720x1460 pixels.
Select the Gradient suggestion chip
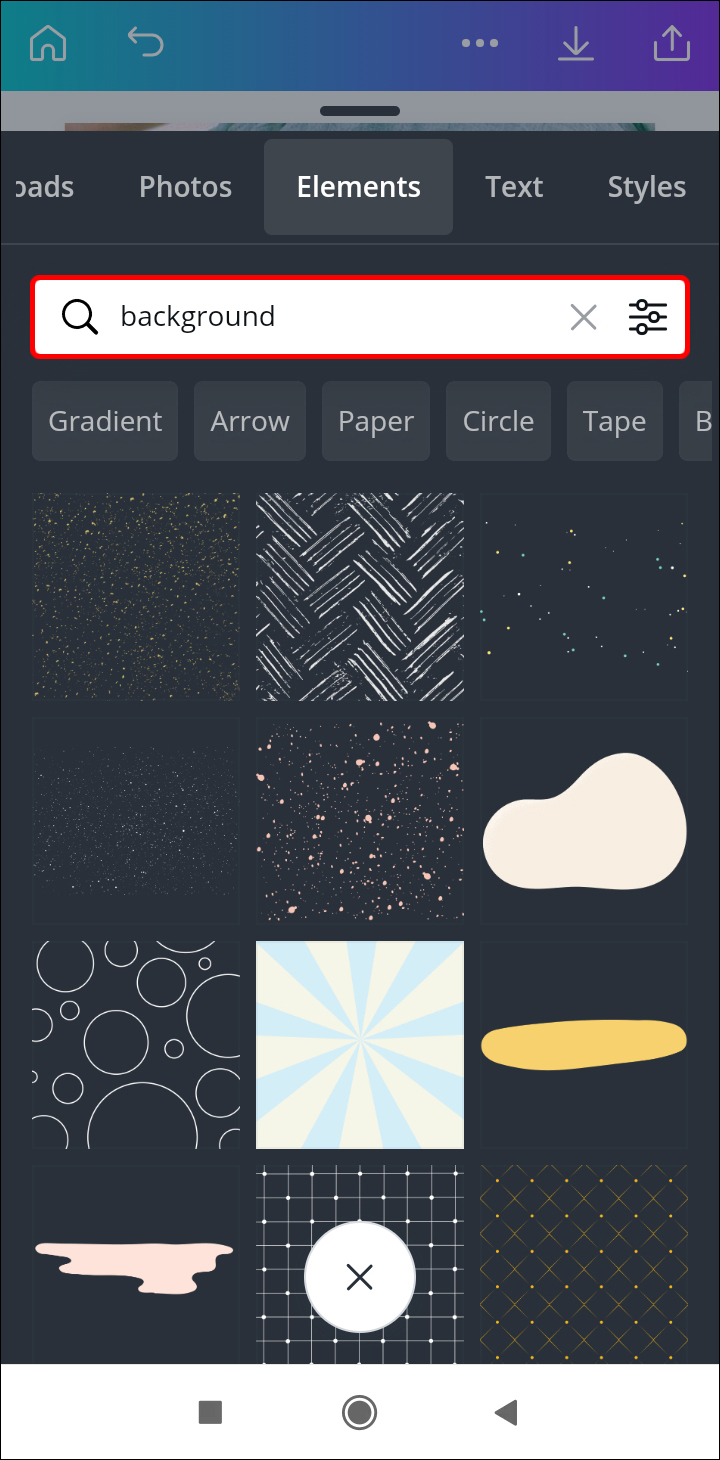pyautogui.click(x=105, y=421)
